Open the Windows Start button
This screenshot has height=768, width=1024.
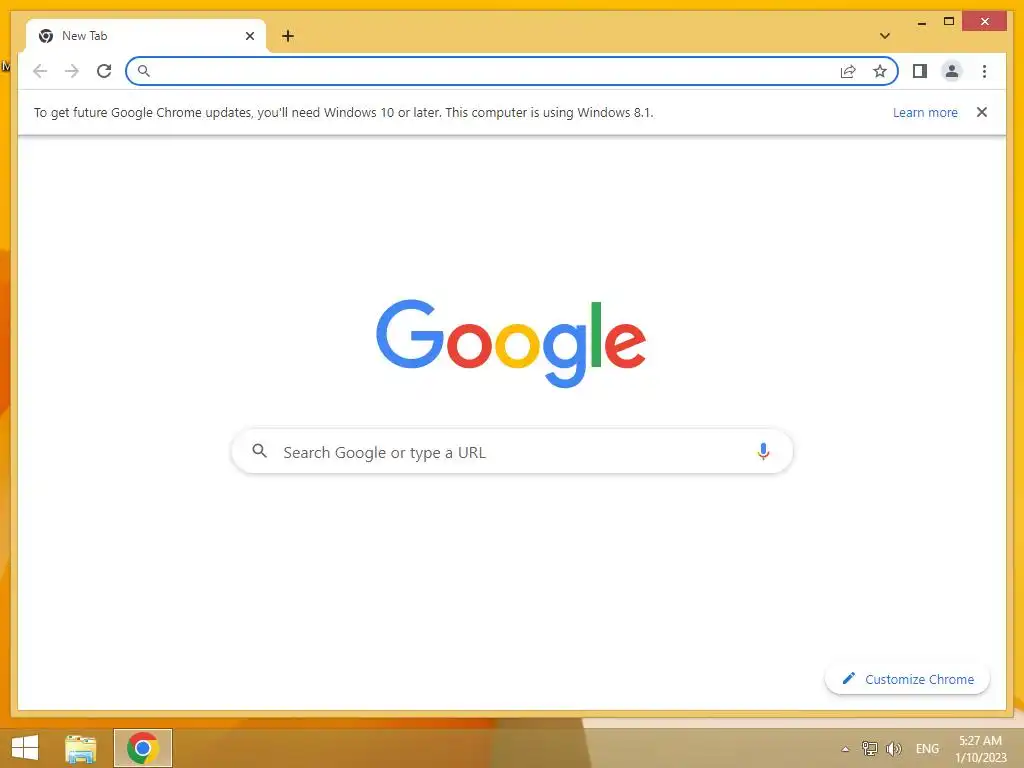pos(25,748)
